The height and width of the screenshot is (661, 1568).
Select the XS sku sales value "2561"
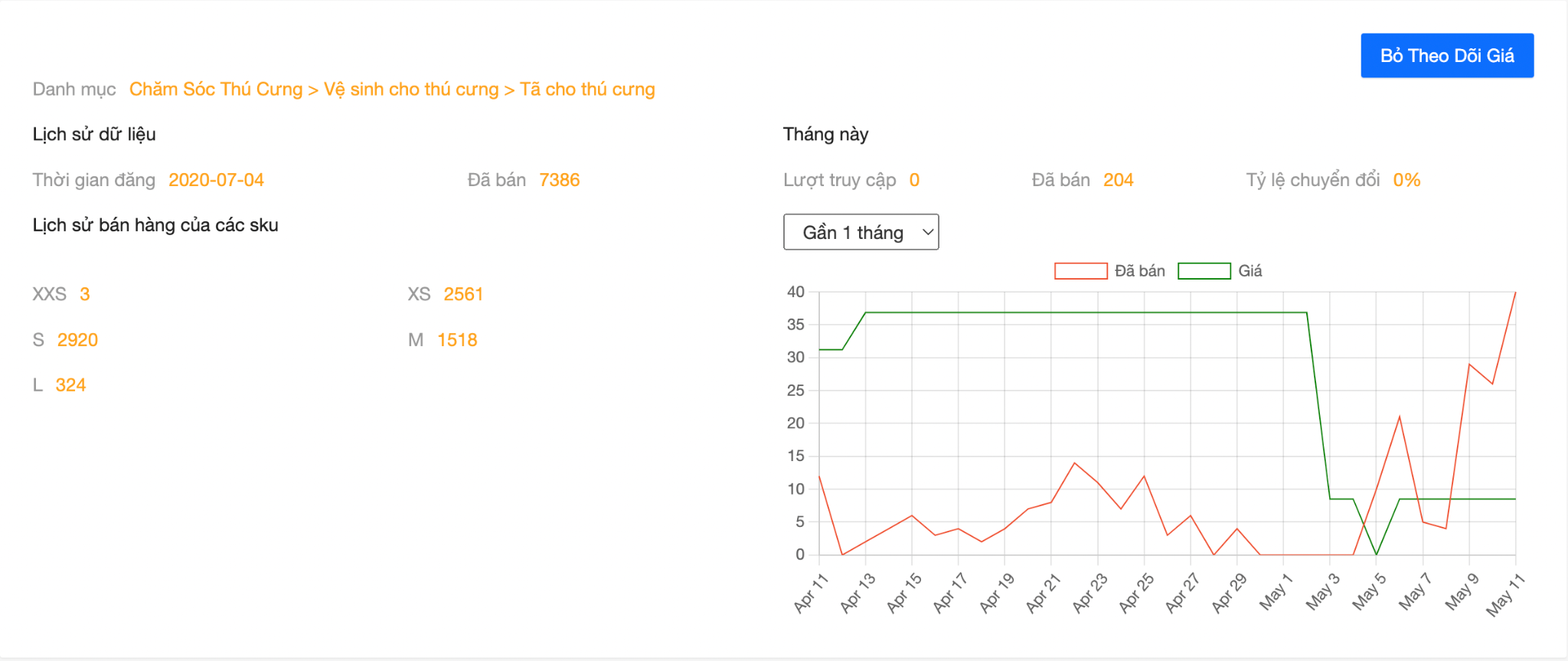463,293
